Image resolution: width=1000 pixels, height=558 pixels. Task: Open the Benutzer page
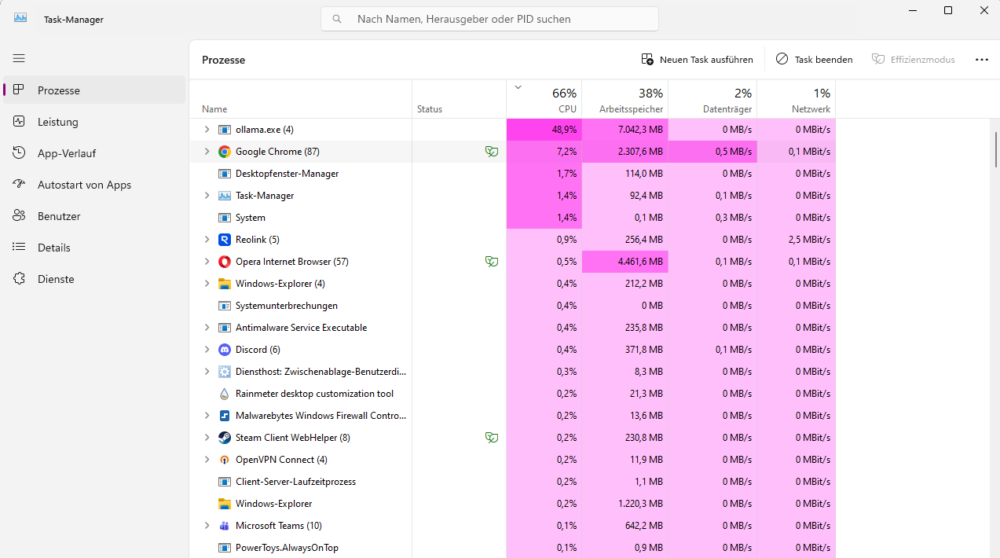click(x=94, y=216)
